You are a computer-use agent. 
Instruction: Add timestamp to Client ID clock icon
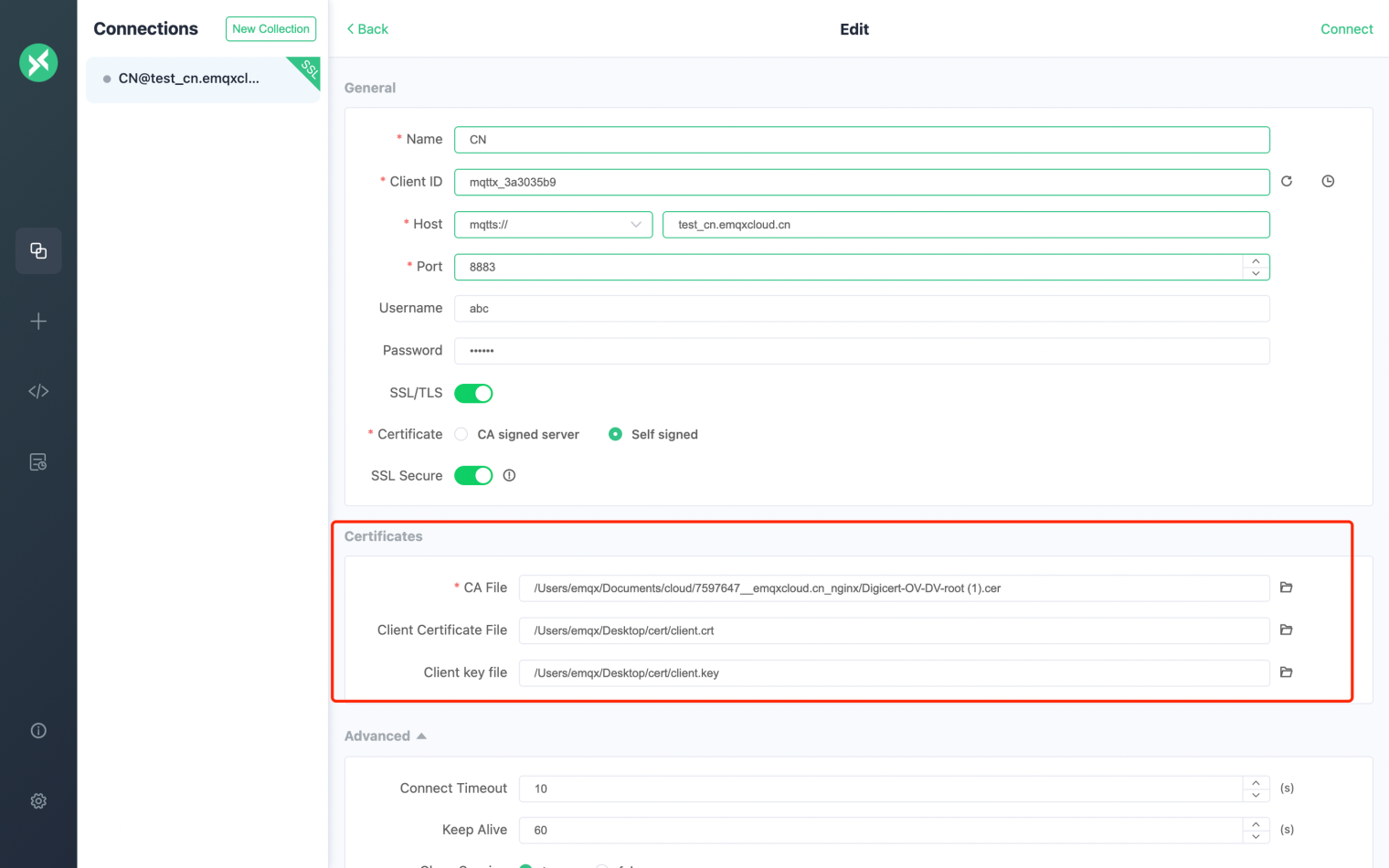[1328, 181]
